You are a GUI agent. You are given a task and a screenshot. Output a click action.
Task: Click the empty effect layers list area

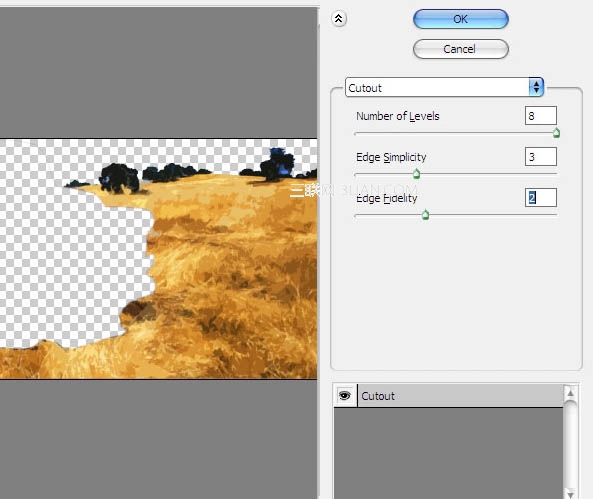(449, 453)
